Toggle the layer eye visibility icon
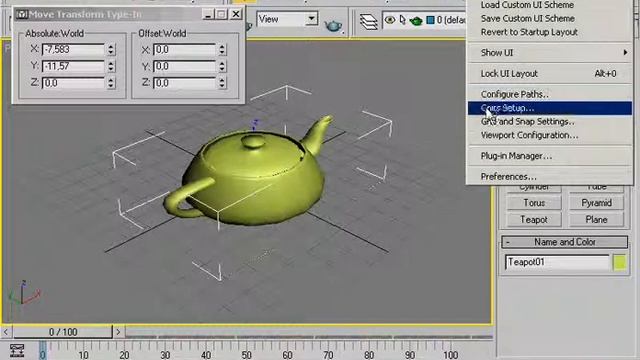Screen dimensions: 640x360 click(x=390, y=20)
